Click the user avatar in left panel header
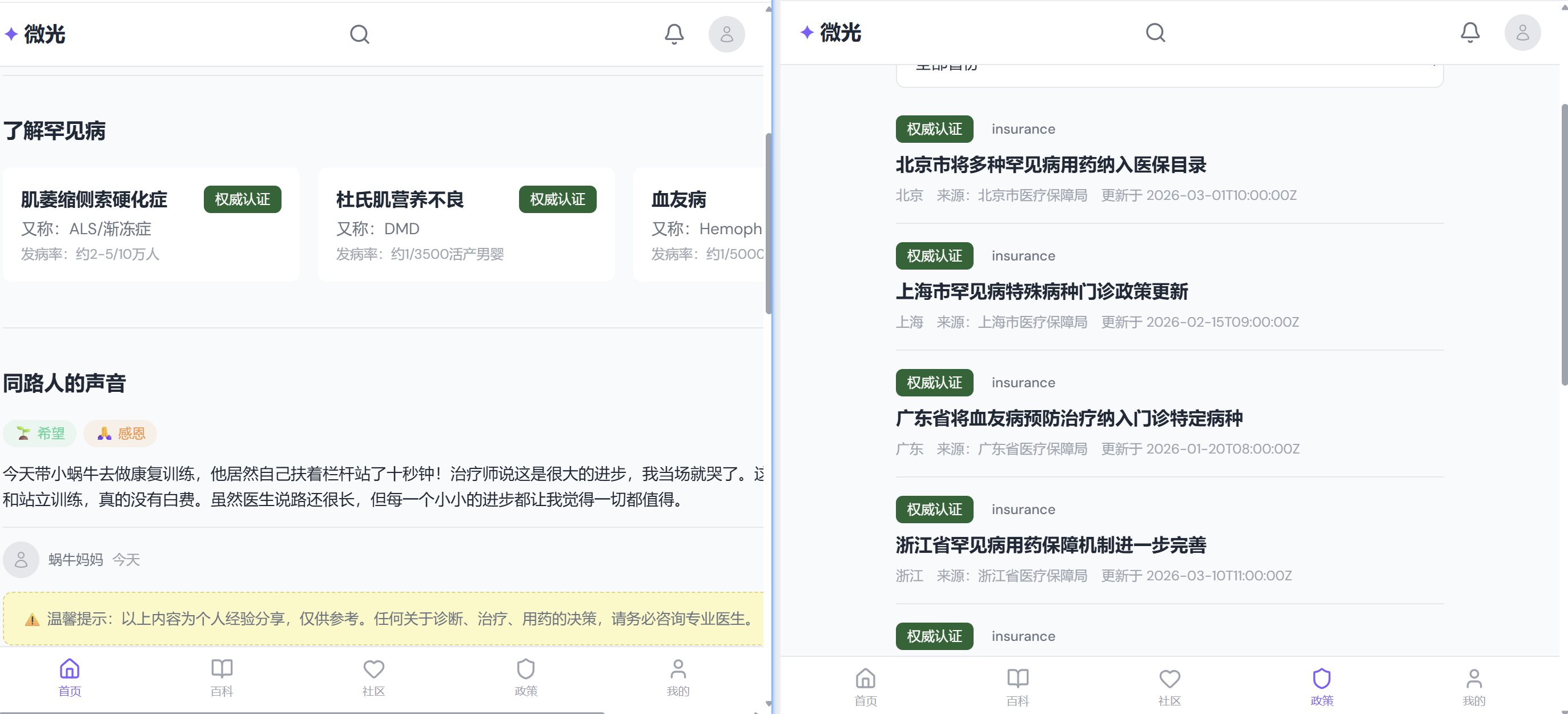1568x714 pixels. [726, 34]
